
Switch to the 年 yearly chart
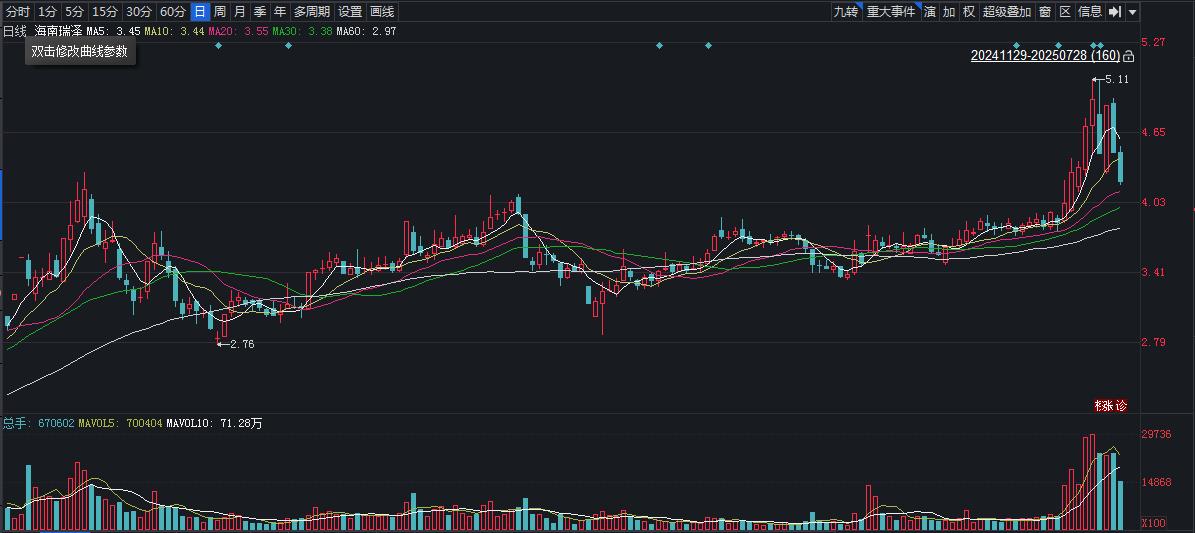pyautogui.click(x=280, y=11)
